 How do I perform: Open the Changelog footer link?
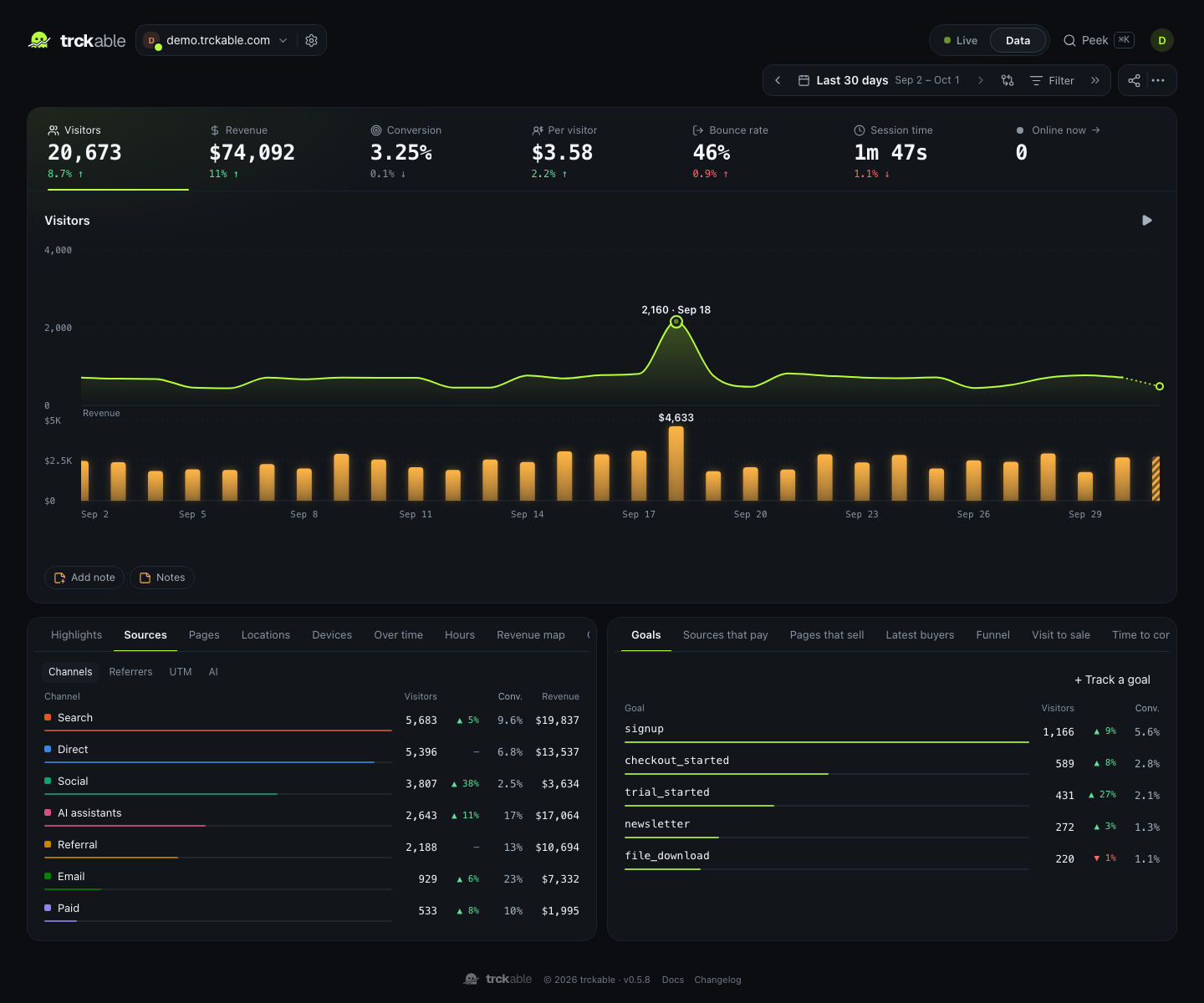[717, 980]
